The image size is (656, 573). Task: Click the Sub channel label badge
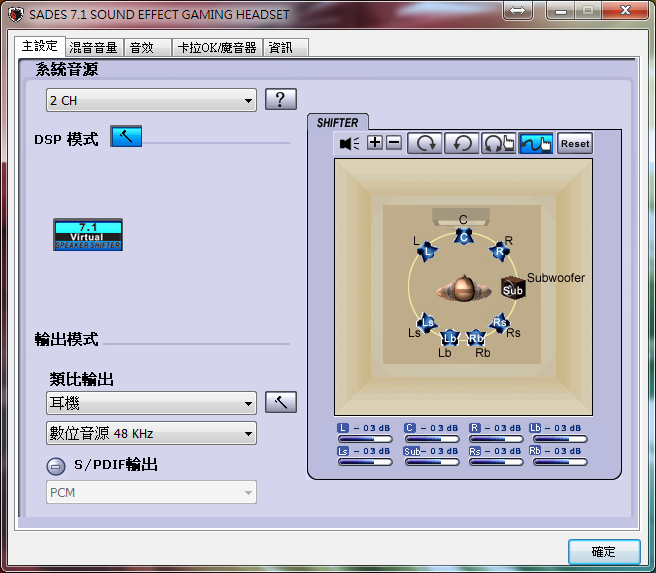pyautogui.click(x=412, y=451)
